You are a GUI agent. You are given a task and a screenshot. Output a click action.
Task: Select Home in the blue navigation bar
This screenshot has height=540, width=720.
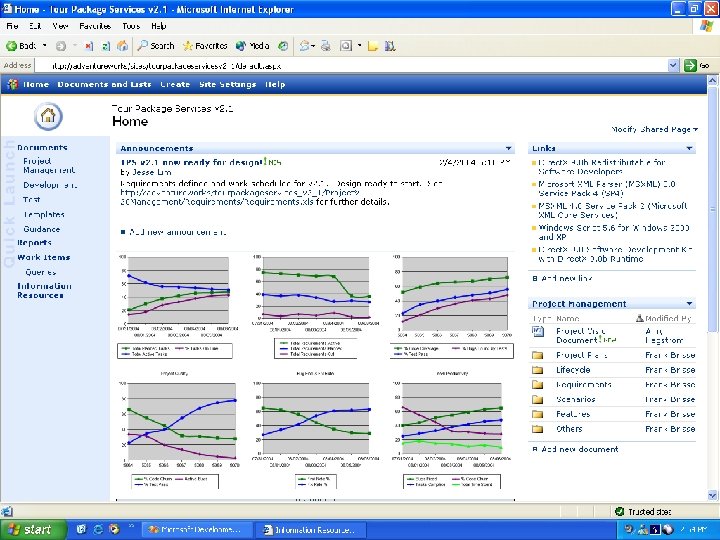tap(36, 84)
